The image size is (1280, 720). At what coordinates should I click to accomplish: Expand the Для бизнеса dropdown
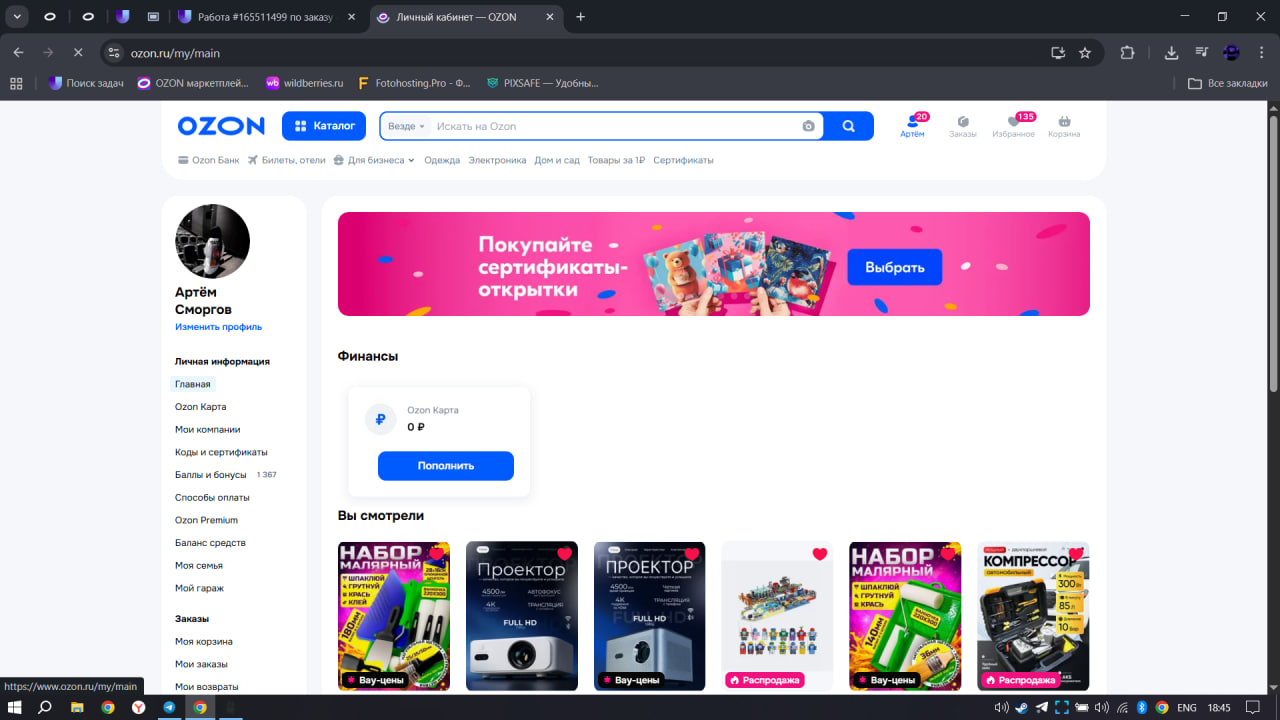pyautogui.click(x=374, y=160)
